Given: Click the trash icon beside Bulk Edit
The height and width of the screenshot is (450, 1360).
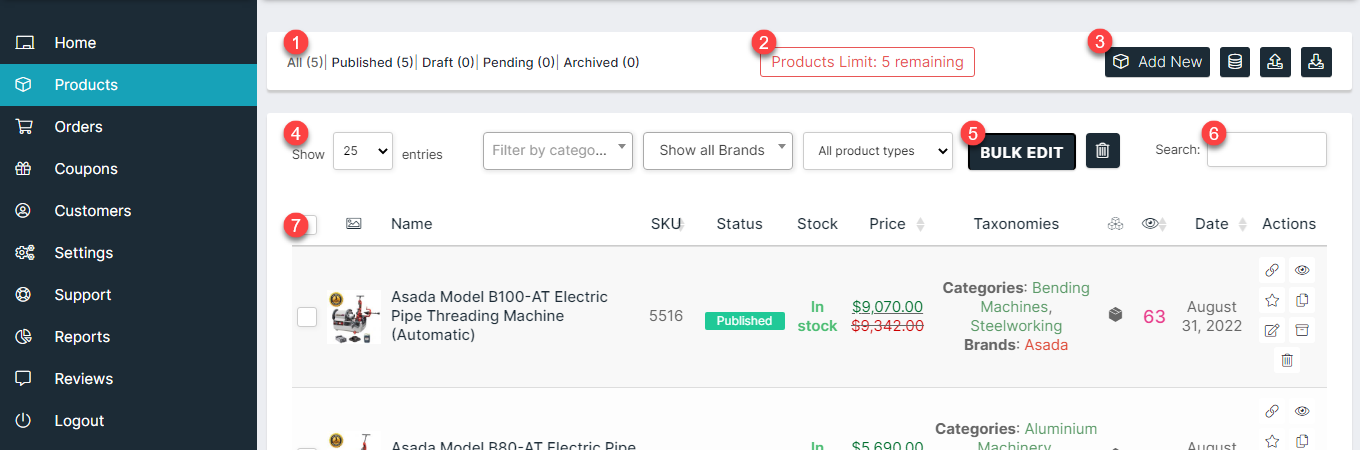Looking at the screenshot, I should coord(1102,151).
